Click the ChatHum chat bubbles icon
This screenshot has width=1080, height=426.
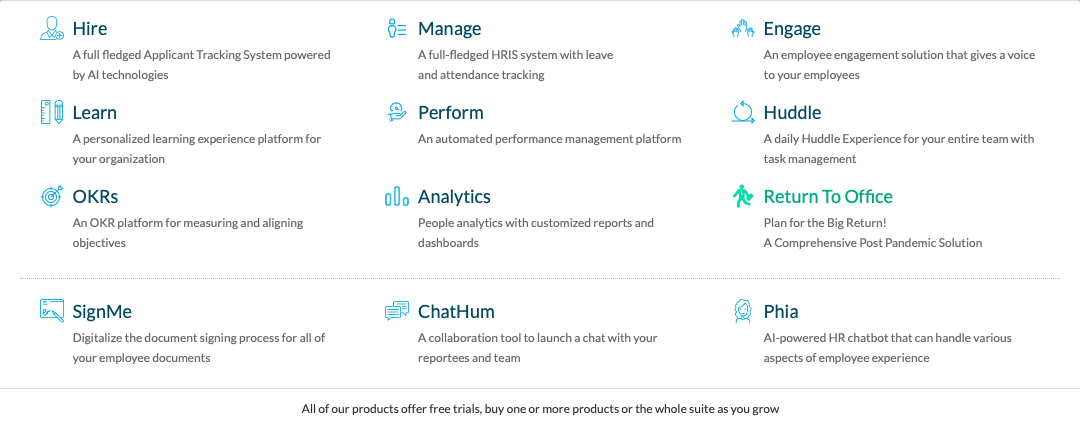coord(397,311)
